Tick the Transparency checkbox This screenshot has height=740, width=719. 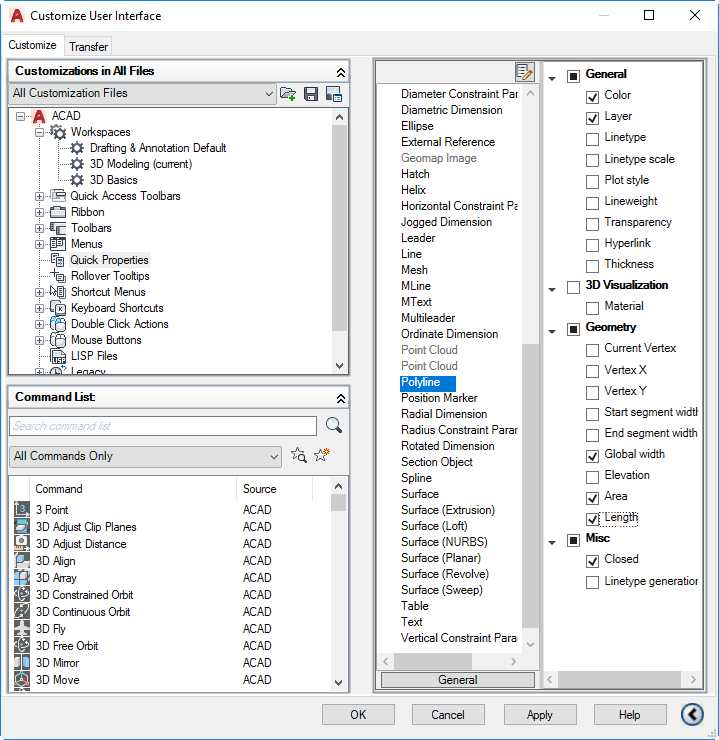pos(592,224)
